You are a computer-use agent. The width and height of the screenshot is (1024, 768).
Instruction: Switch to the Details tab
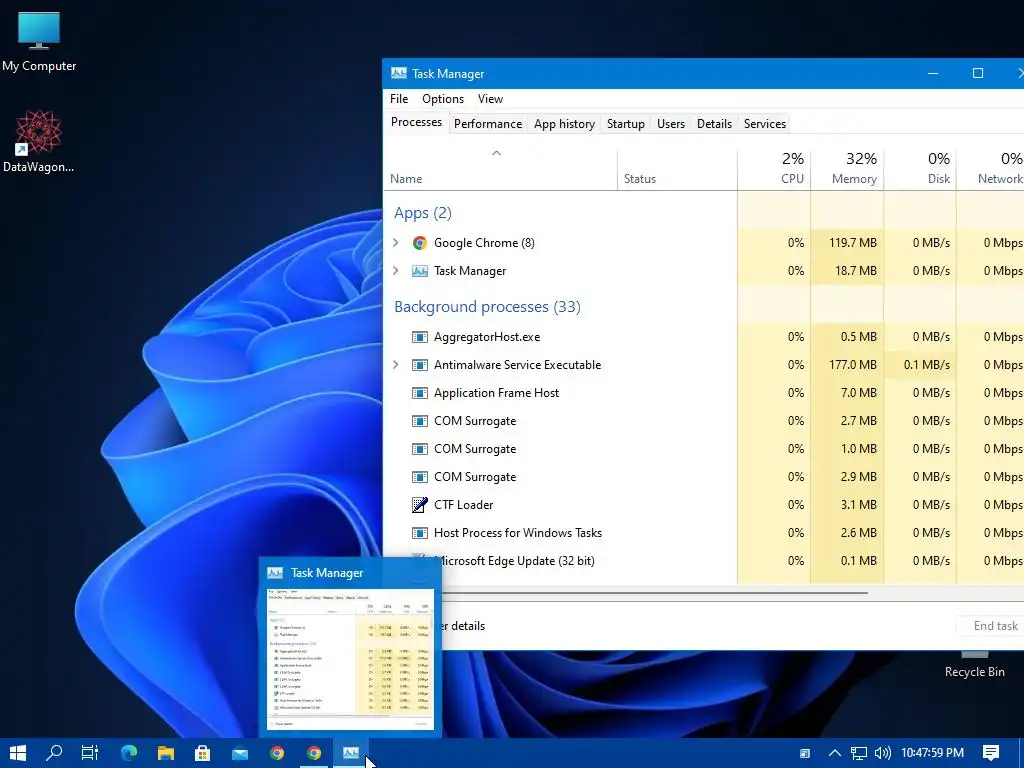click(714, 123)
